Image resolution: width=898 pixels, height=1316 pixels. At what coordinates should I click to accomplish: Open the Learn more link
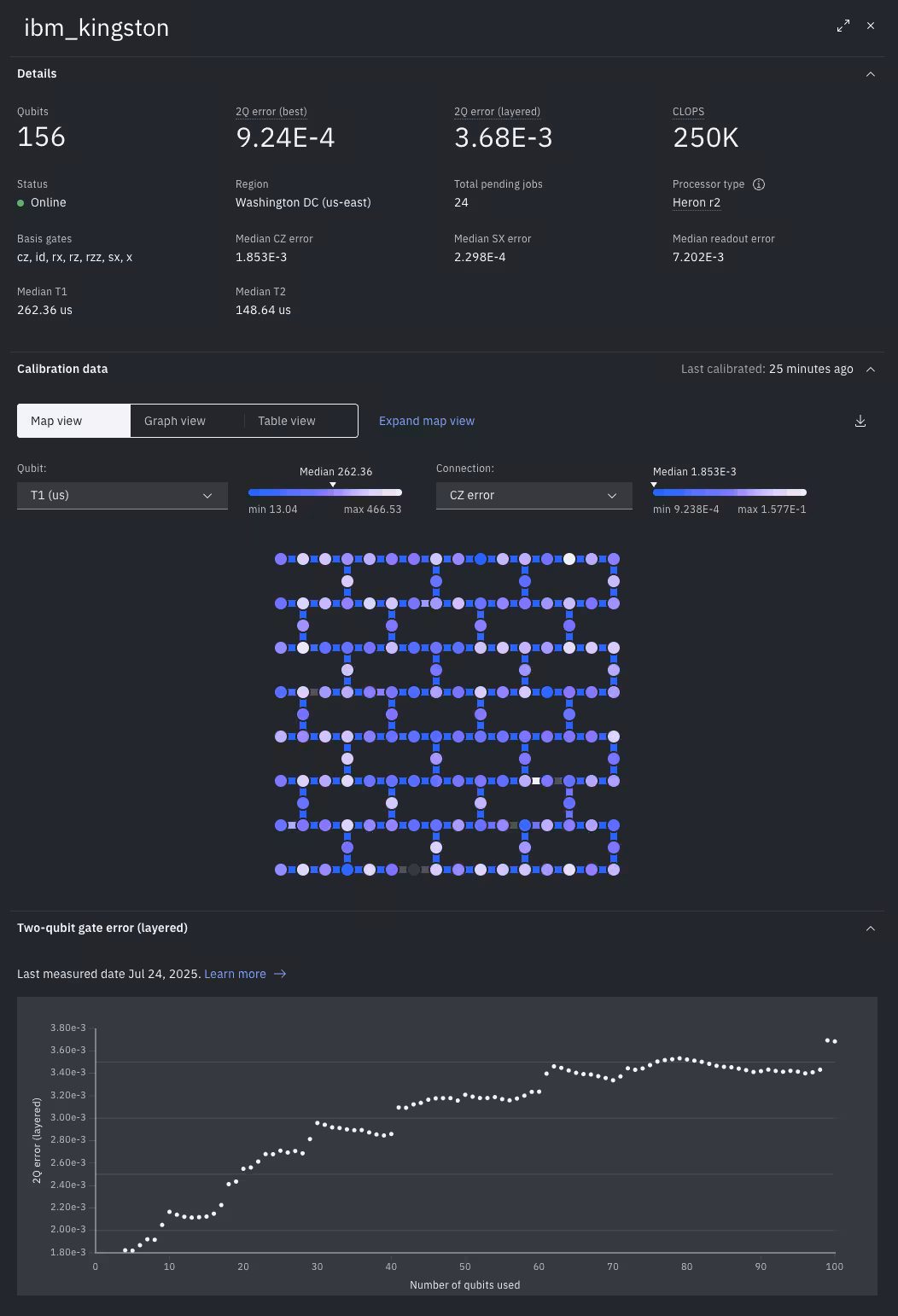(235, 974)
